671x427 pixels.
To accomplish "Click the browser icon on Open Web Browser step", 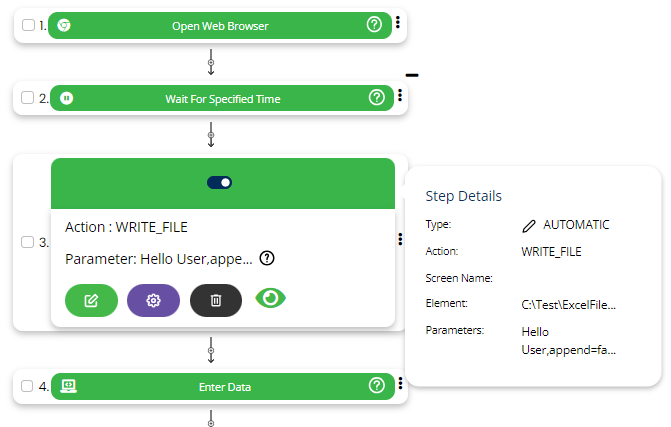I will pos(64,25).
